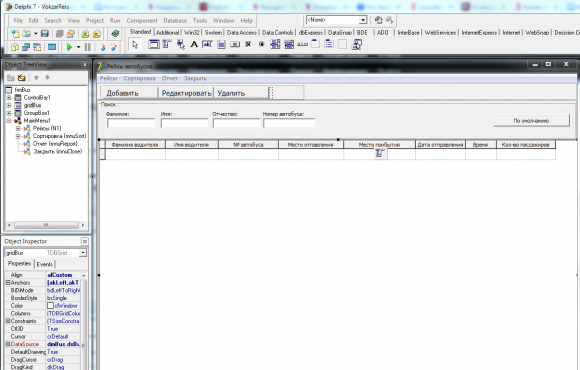
Task: Expand the Anchors property
Action: point(7,283)
